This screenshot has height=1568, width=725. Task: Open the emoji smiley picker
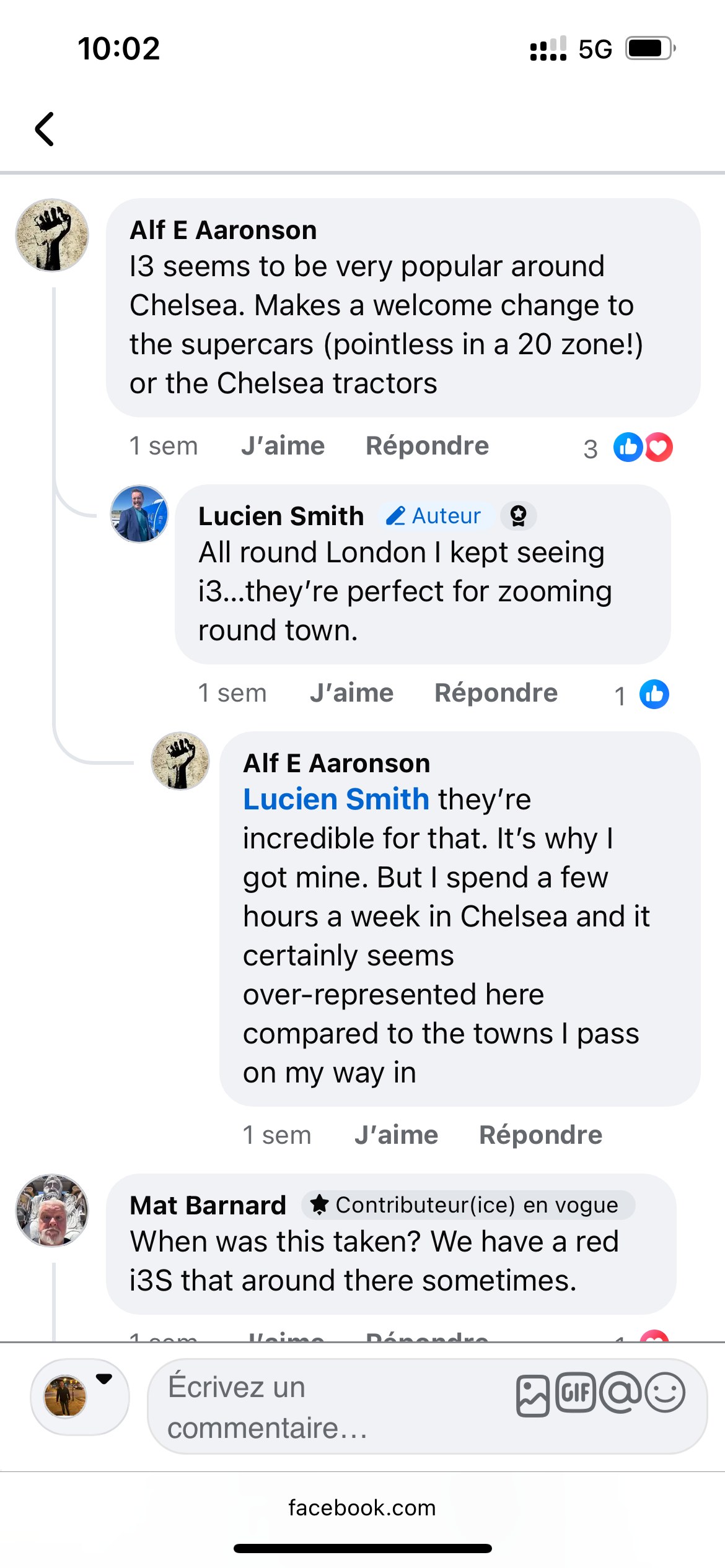click(x=665, y=1393)
